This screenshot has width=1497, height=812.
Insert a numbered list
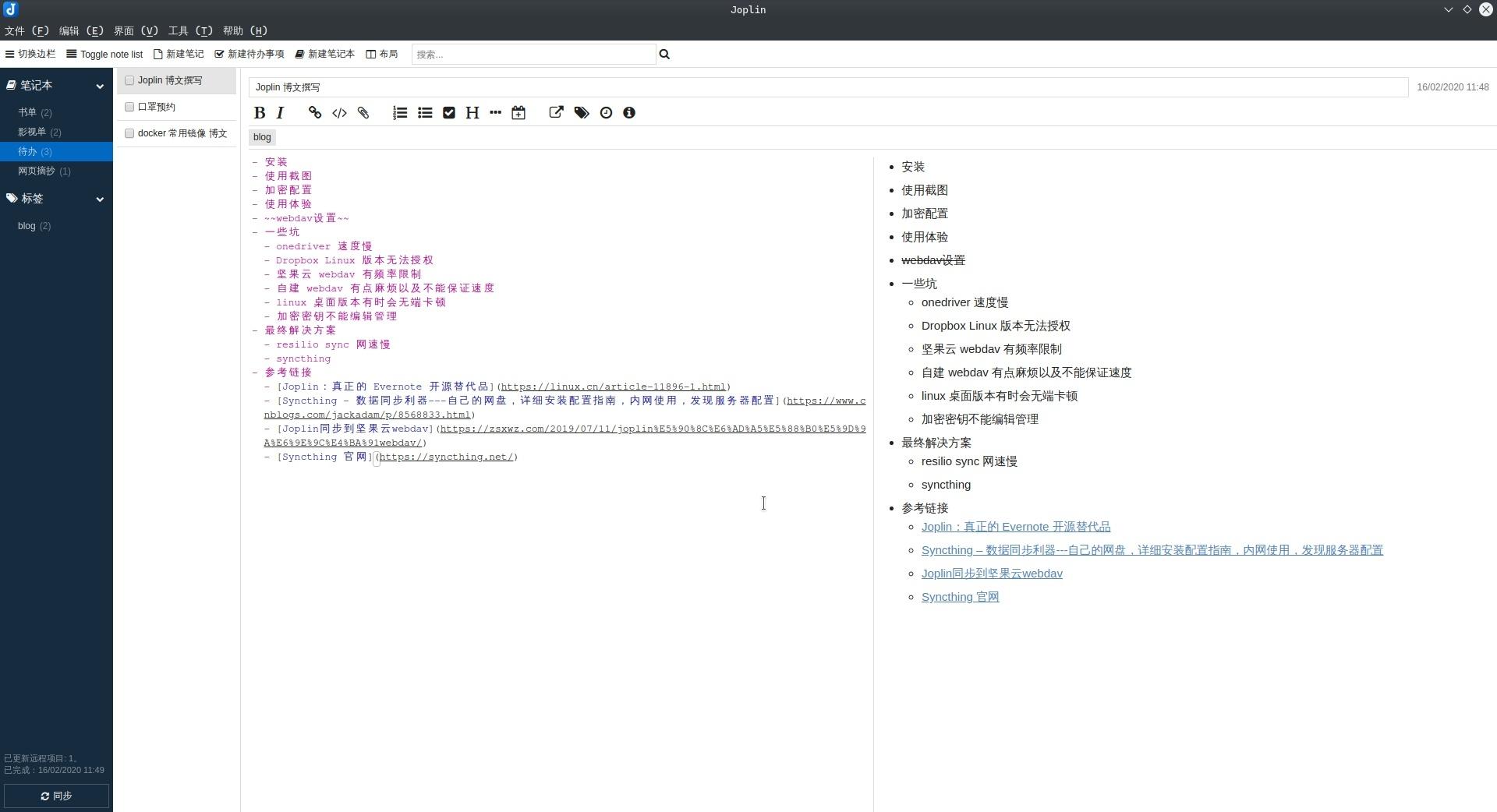point(400,113)
